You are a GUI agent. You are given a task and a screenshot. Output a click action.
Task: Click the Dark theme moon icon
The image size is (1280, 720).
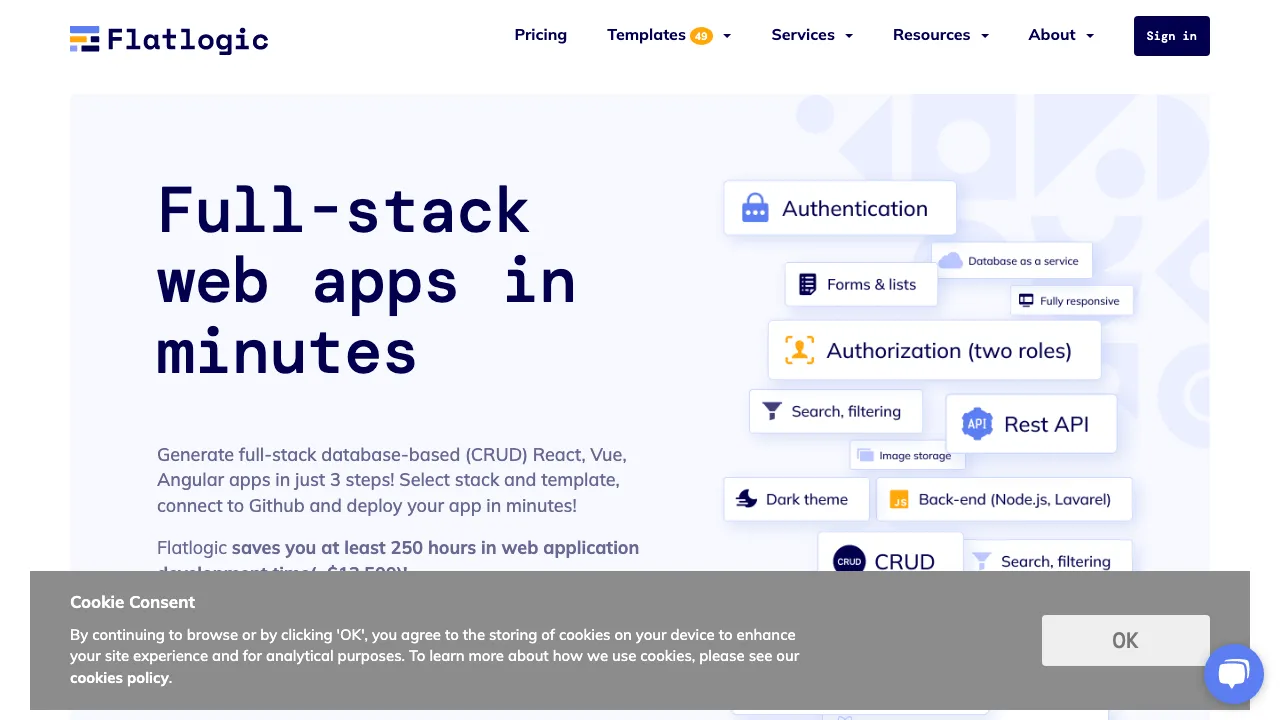point(746,499)
